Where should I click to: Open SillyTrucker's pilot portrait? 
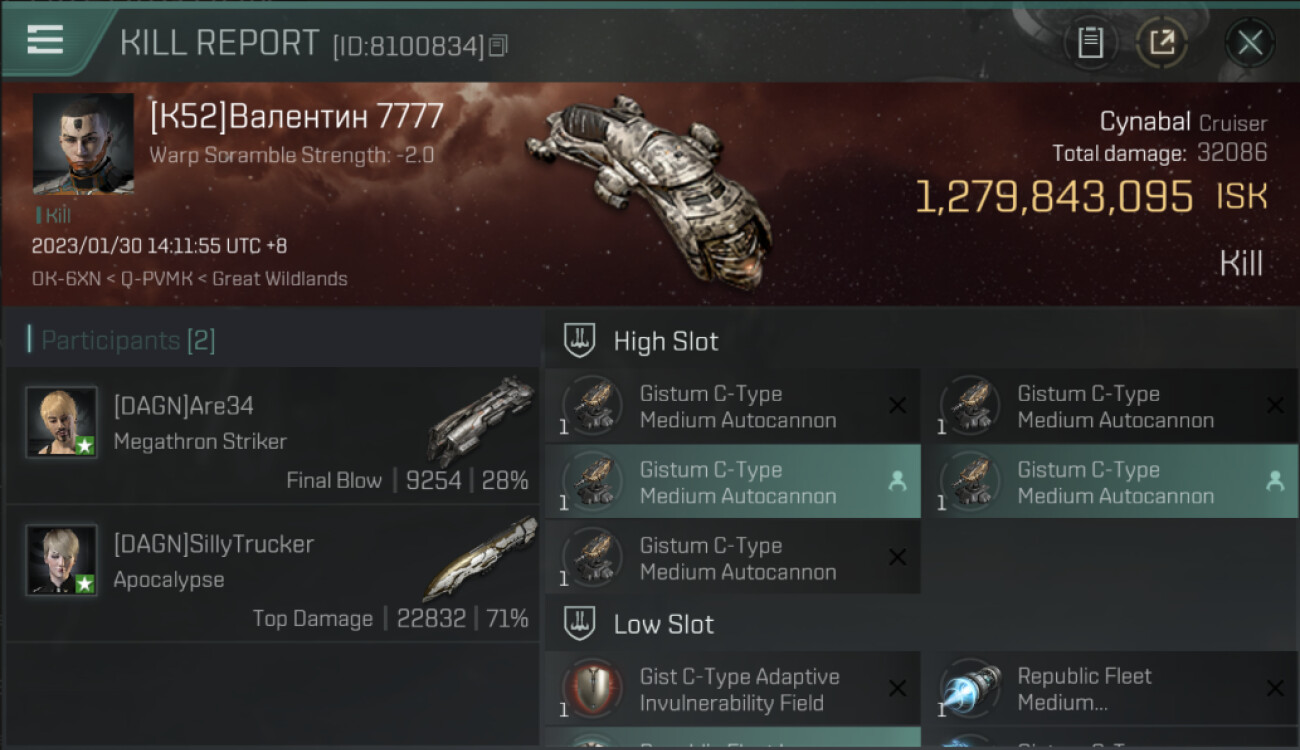[62, 560]
